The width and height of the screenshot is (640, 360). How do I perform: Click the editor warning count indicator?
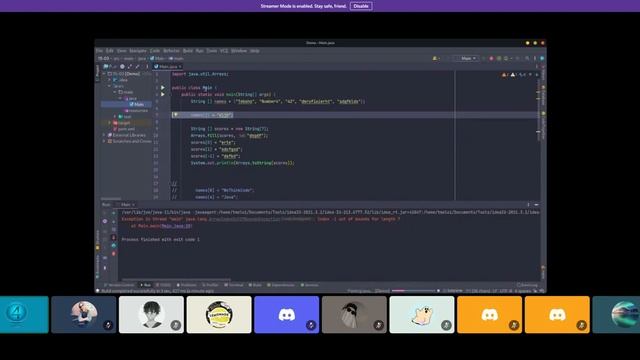[x=513, y=75]
